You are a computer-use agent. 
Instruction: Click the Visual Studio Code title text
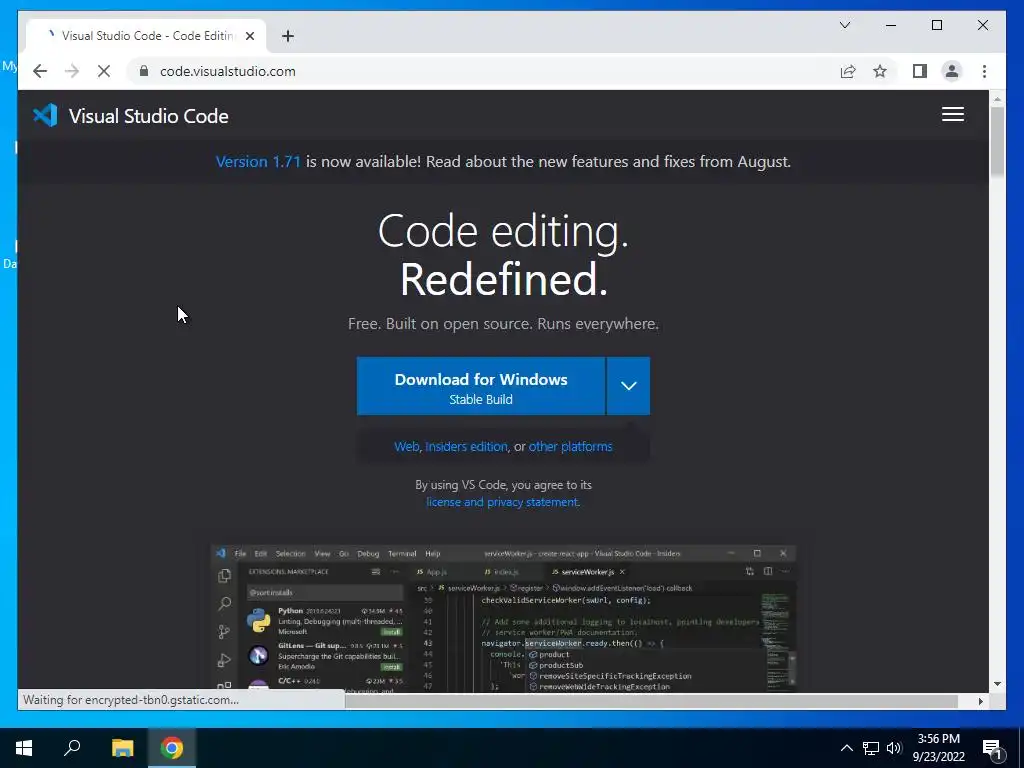tap(149, 116)
